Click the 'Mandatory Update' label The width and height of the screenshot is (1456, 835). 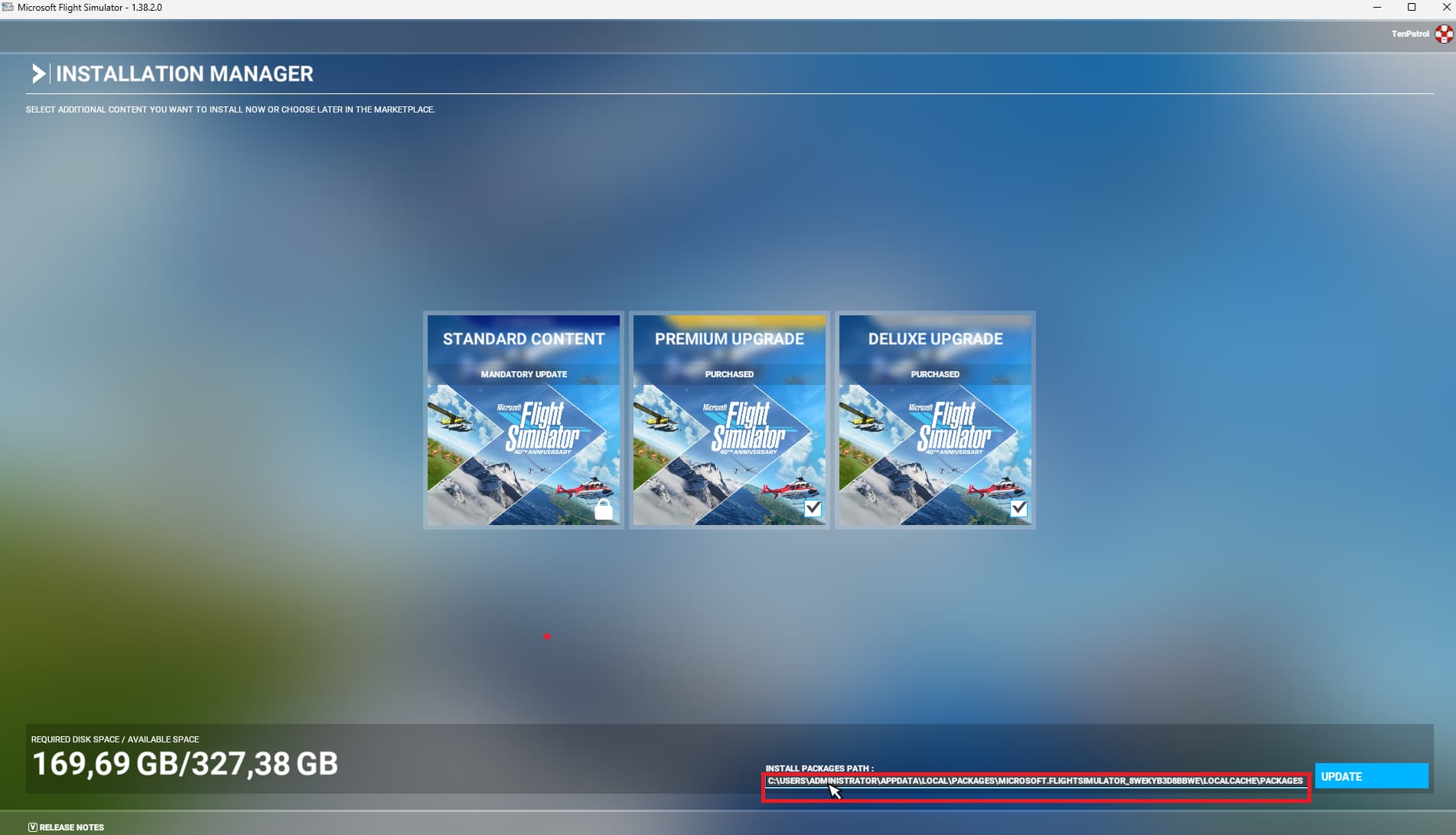pyautogui.click(x=524, y=374)
